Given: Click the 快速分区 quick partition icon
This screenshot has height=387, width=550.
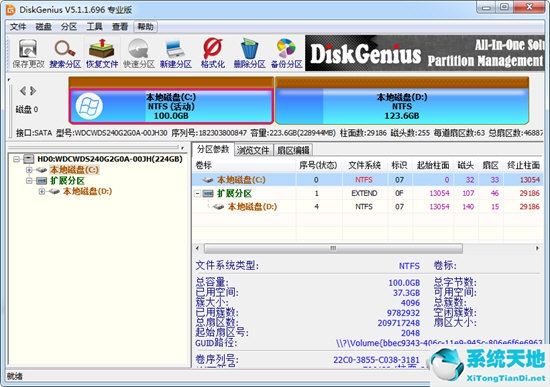Looking at the screenshot, I should point(139,53).
